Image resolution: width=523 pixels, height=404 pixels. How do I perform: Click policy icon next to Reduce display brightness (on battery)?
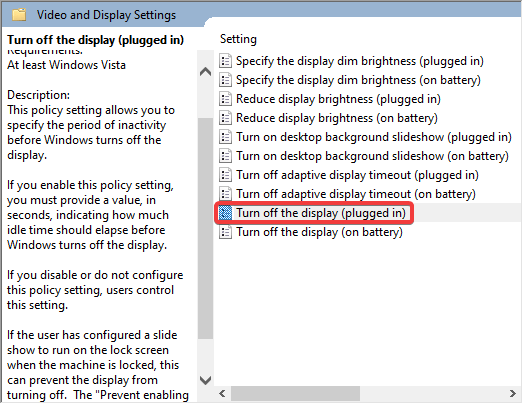click(x=225, y=118)
